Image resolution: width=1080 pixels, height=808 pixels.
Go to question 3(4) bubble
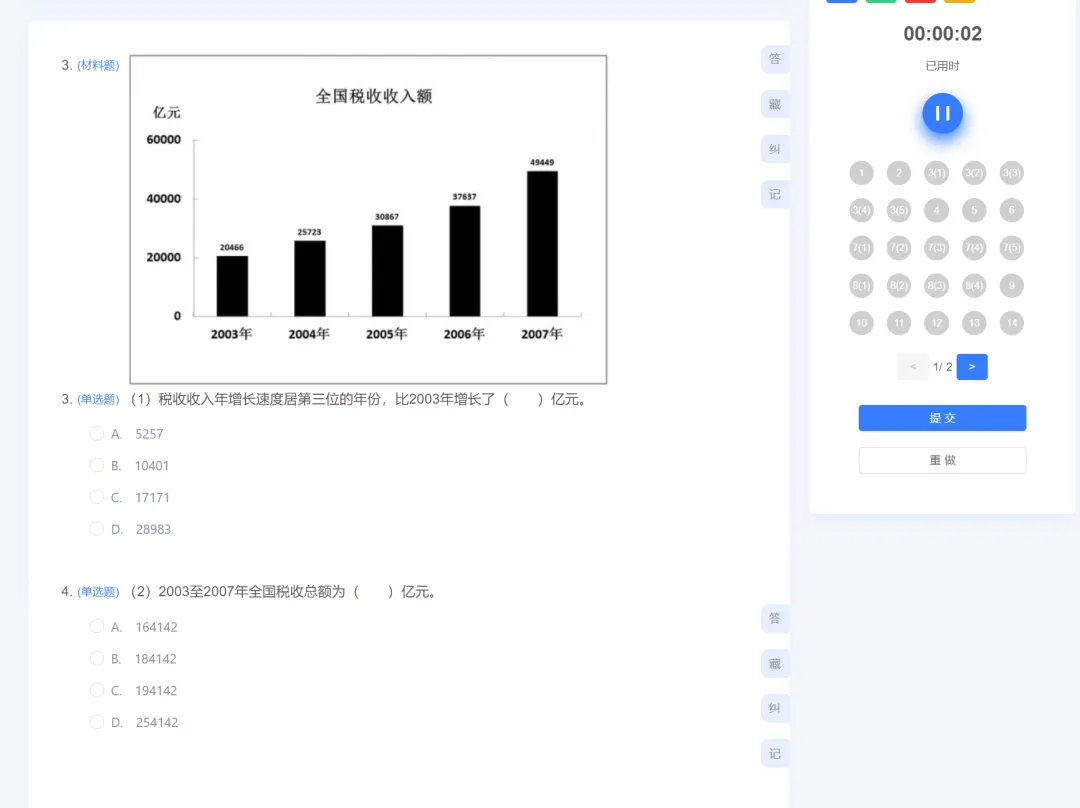pyautogui.click(x=861, y=210)
